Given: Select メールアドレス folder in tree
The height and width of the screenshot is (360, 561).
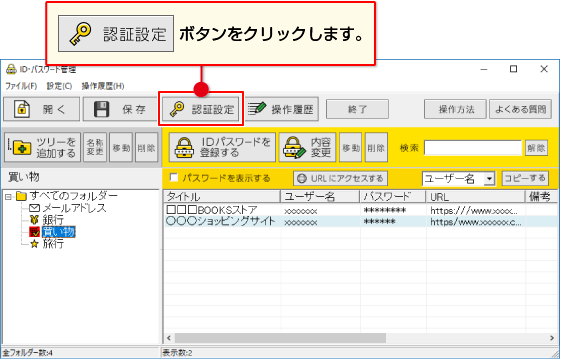Looking at the screenshot, I should [74, 208].
